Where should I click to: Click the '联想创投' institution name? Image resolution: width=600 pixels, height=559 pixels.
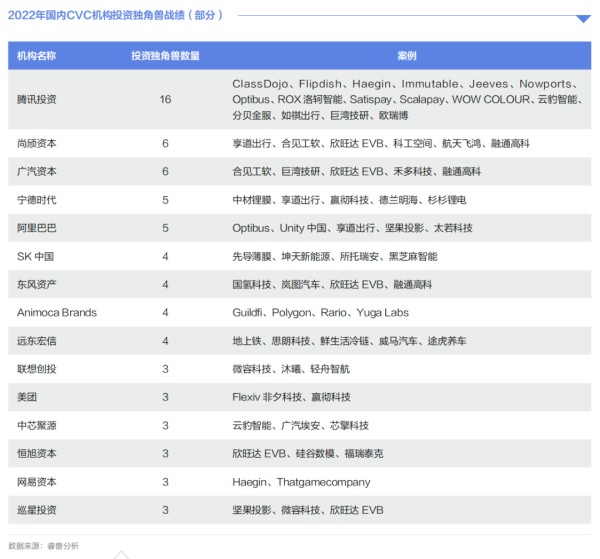[37, 369]
